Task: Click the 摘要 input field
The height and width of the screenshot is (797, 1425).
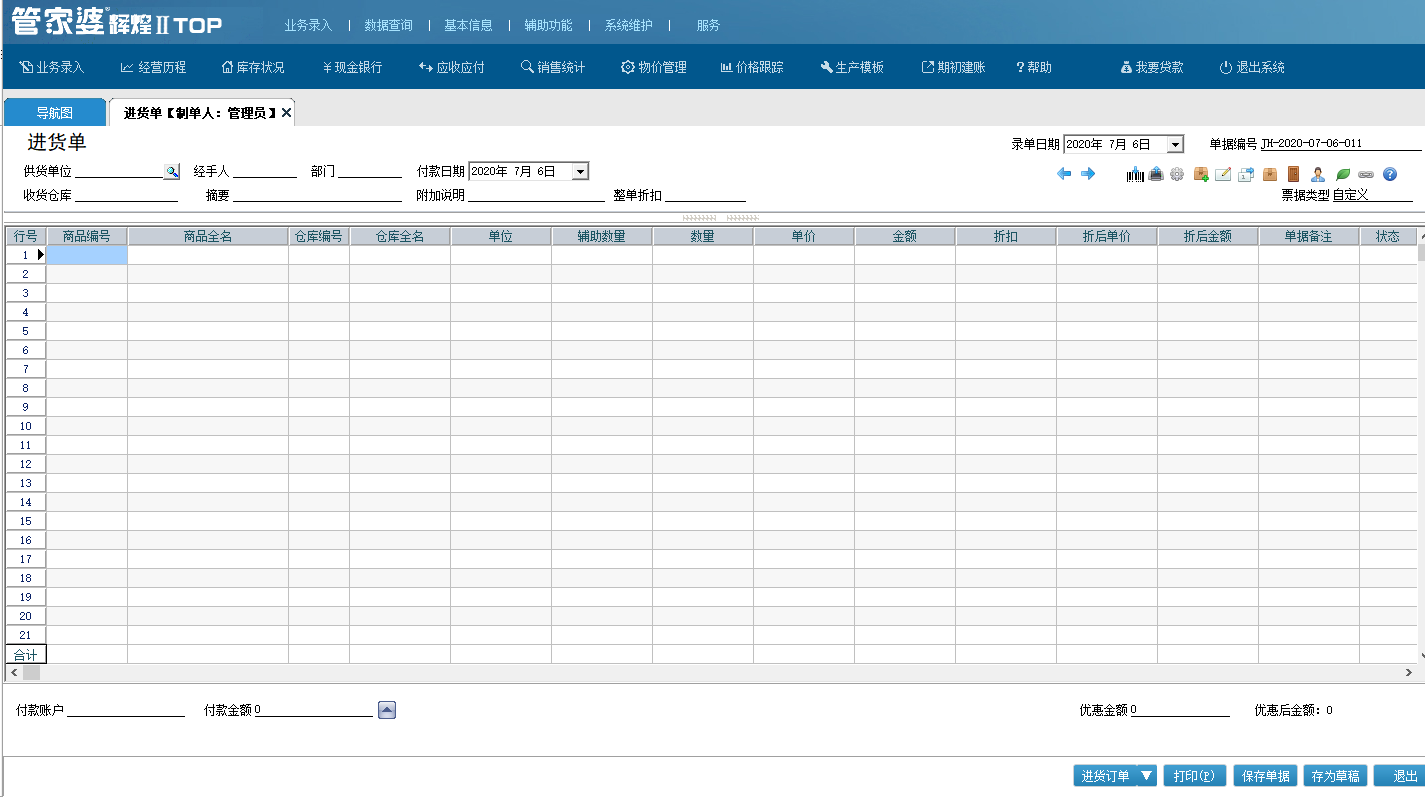Action: point(317,195)
